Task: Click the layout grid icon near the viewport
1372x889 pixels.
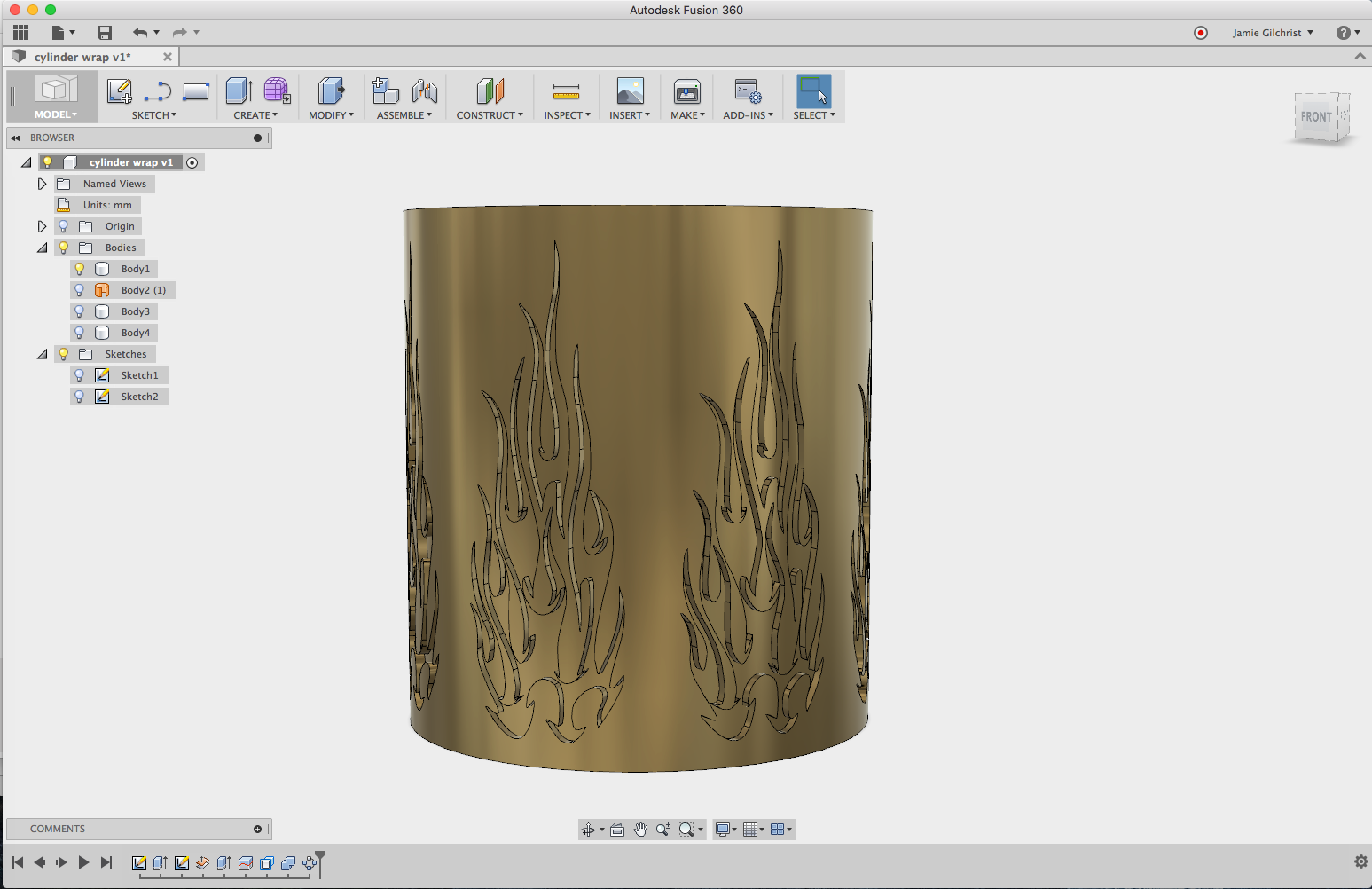Action: 751,829
